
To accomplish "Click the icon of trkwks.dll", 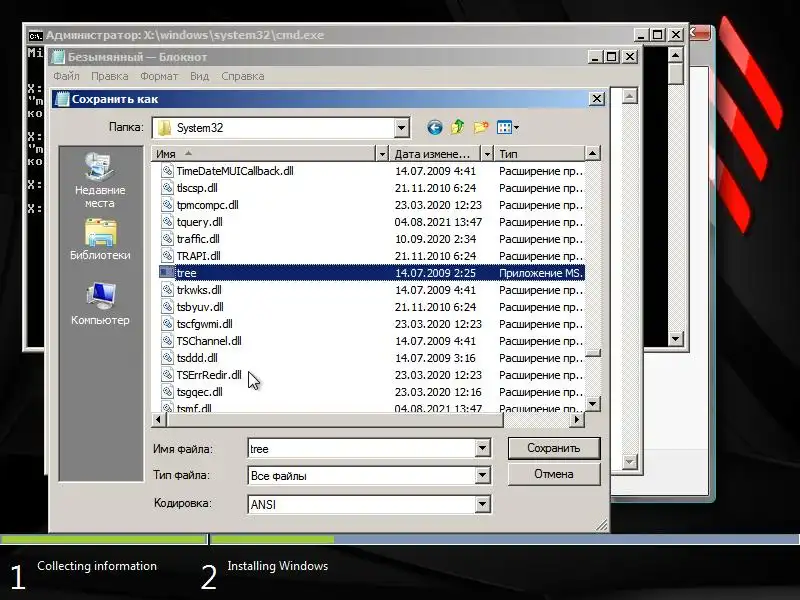I will tap(167, 290).
